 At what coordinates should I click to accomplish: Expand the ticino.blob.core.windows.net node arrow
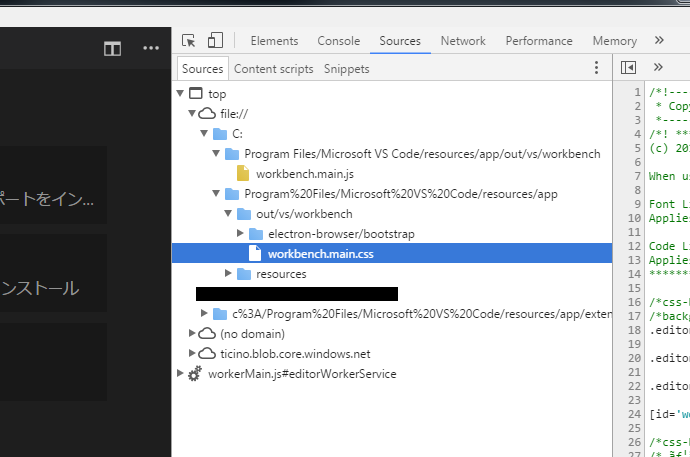coord(192,353)
